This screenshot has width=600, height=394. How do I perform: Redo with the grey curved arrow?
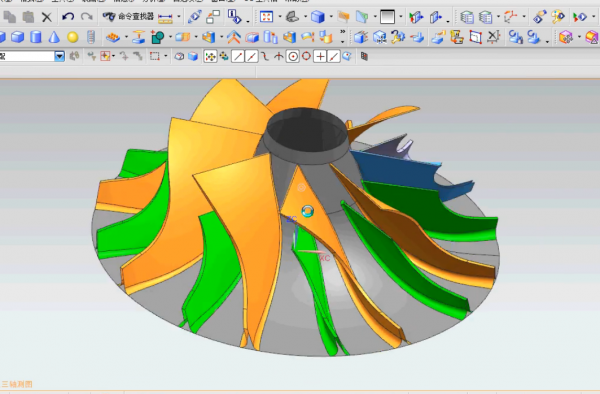[x=86, y=17]
